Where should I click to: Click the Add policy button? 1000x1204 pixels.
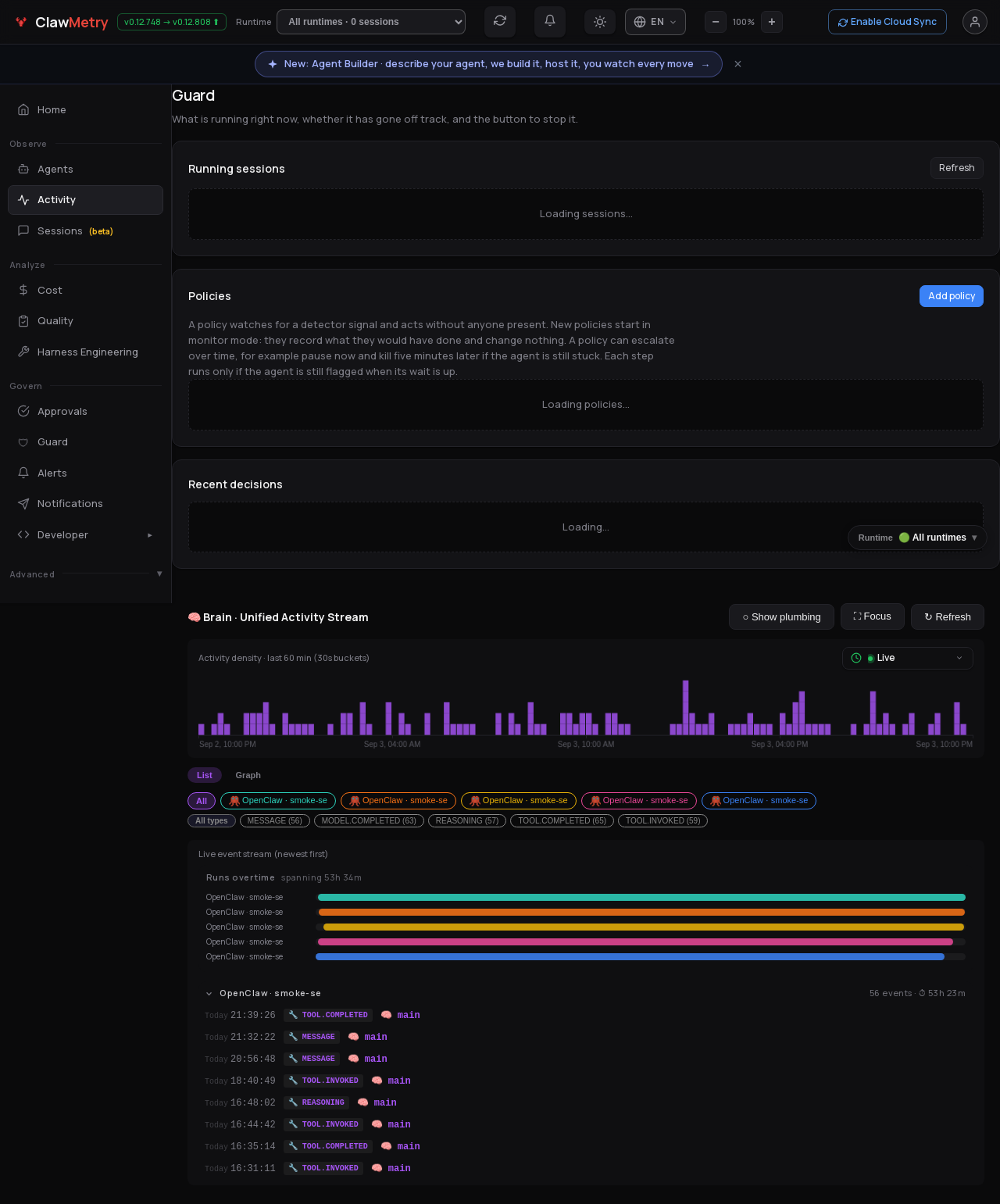coord(952,296)
